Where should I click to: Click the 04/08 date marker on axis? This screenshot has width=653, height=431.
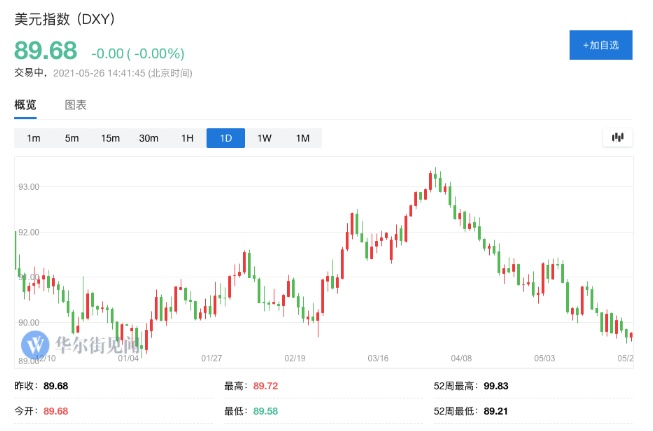(x=461, y=358)
